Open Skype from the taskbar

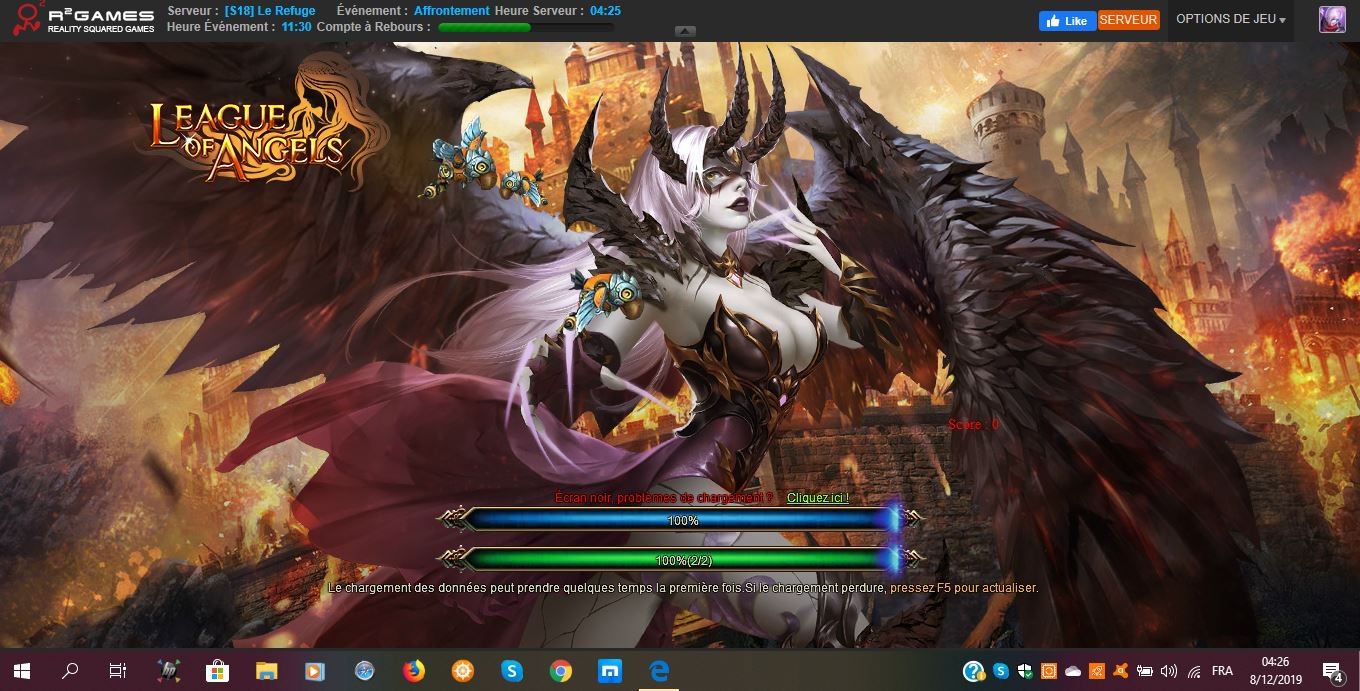tap(512, 671)
